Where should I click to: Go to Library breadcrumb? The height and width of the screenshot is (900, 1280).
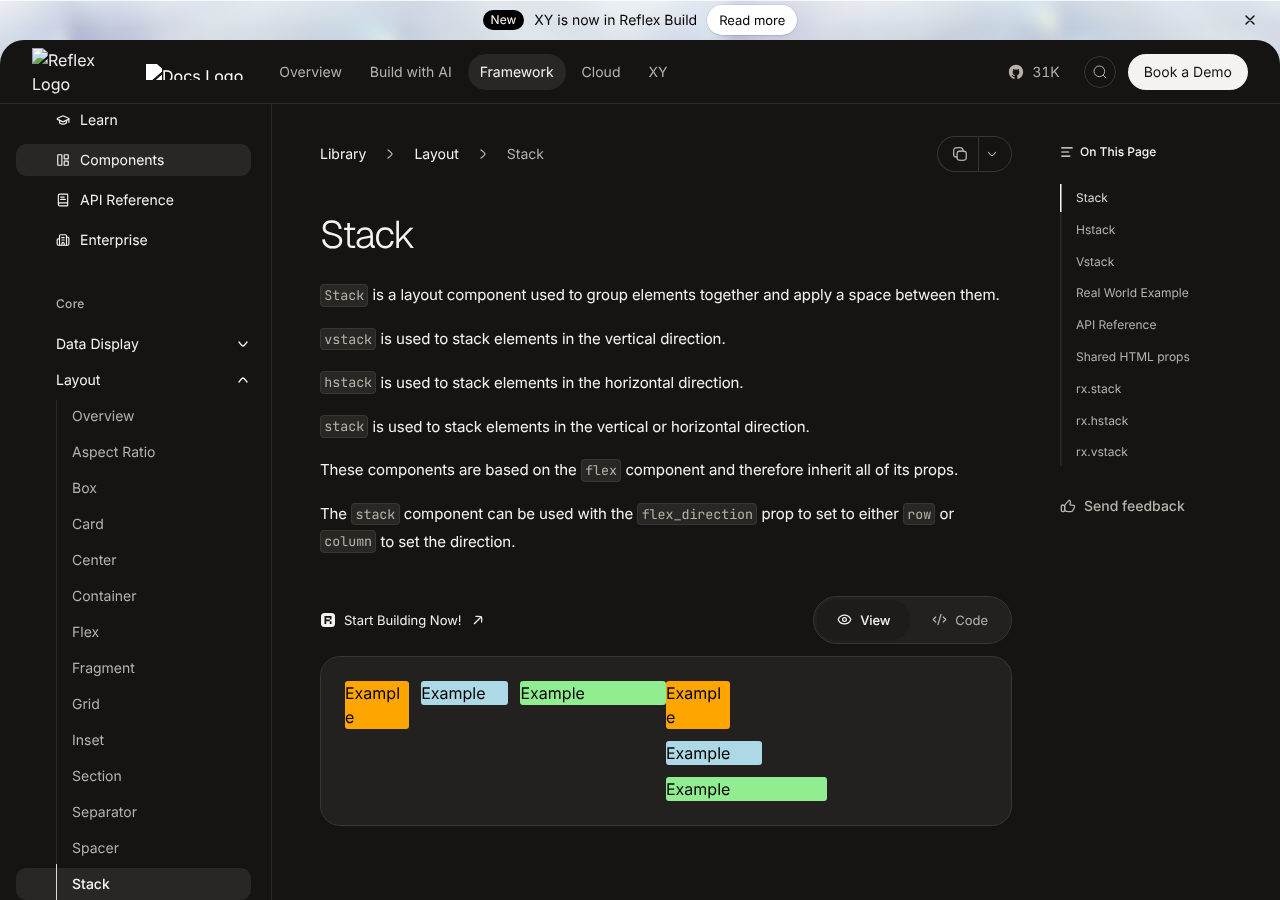point(343,154)
